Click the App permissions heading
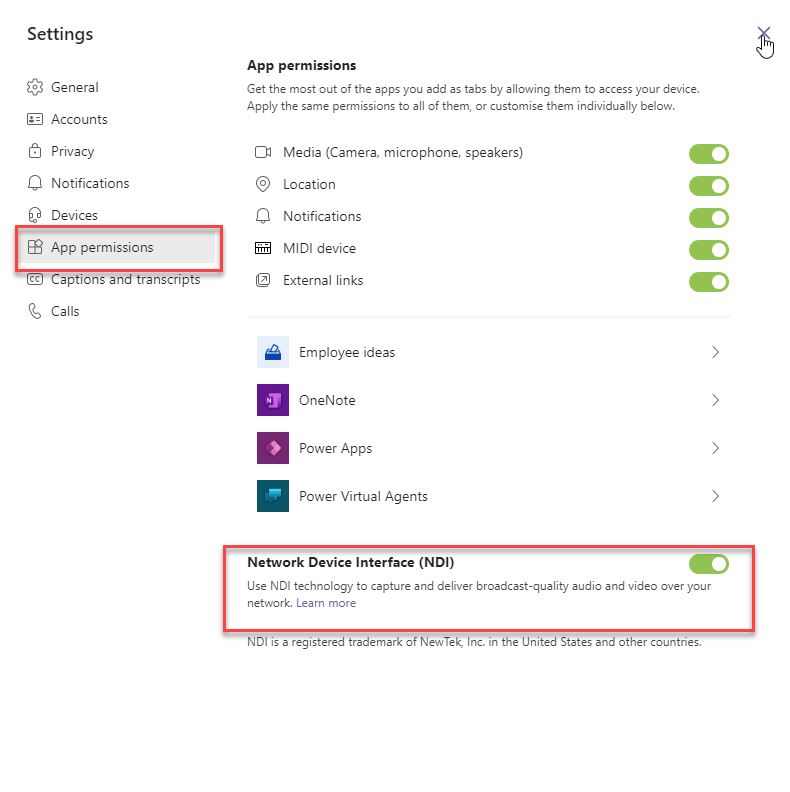Image resolution: width=790 pixels, height=792 pixels. pyautogui.click(x=302, y=65)
